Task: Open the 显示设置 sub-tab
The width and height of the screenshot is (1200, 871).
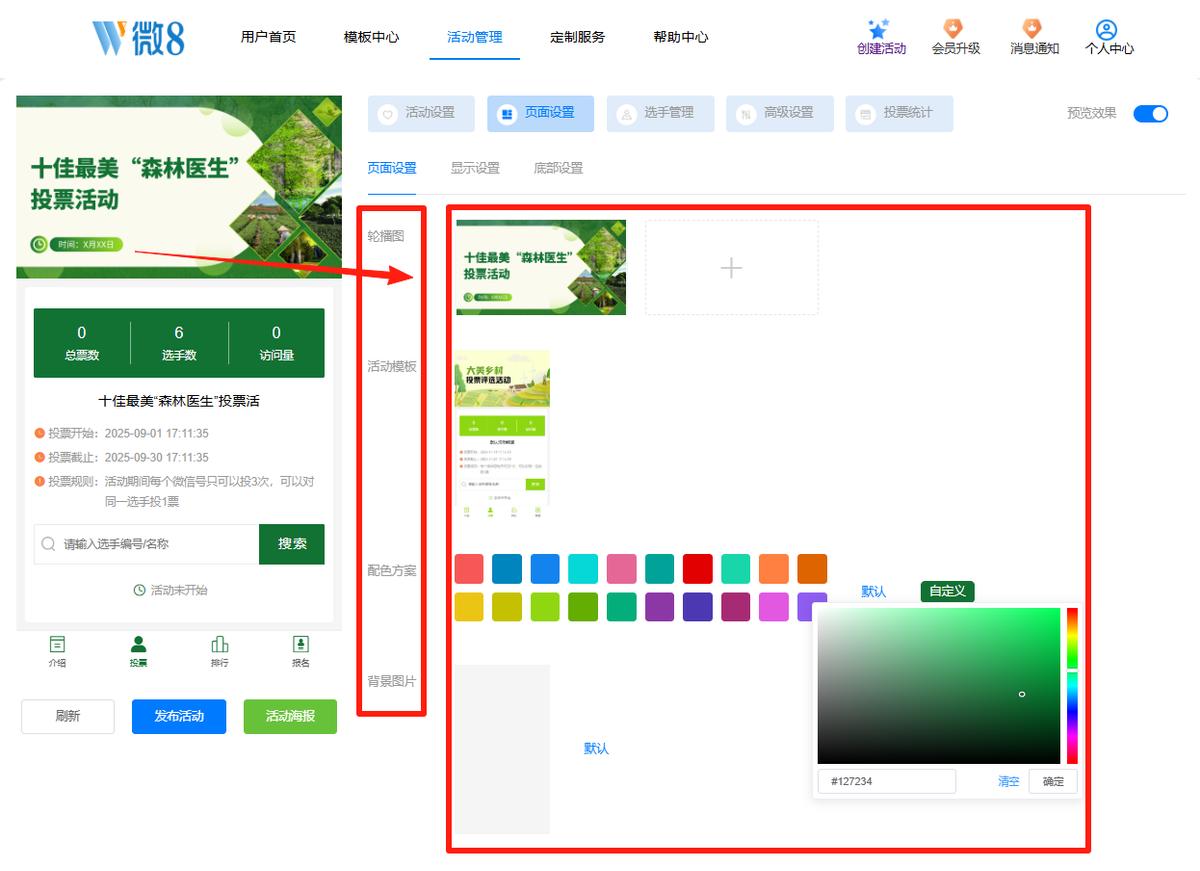Action: (x=475, y=168)
